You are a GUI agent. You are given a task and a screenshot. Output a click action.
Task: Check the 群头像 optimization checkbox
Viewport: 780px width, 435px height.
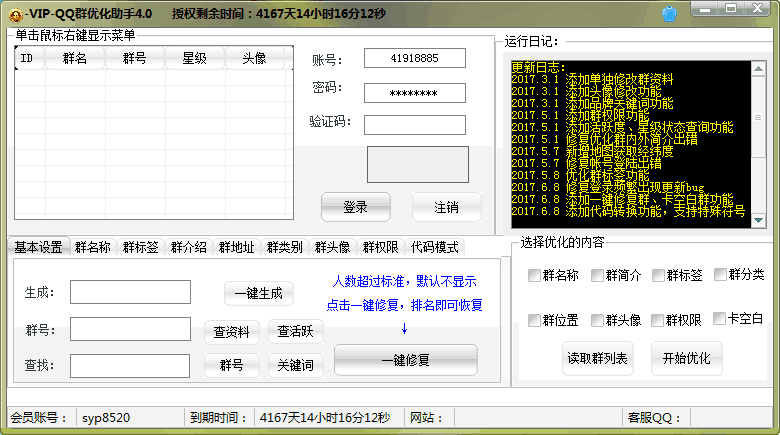pos(597,320)
